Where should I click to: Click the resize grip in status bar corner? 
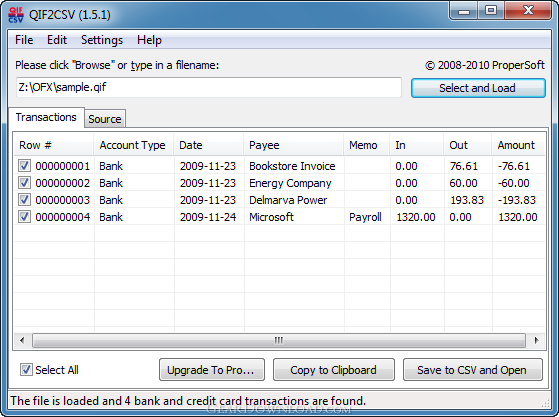click(545, 403)
